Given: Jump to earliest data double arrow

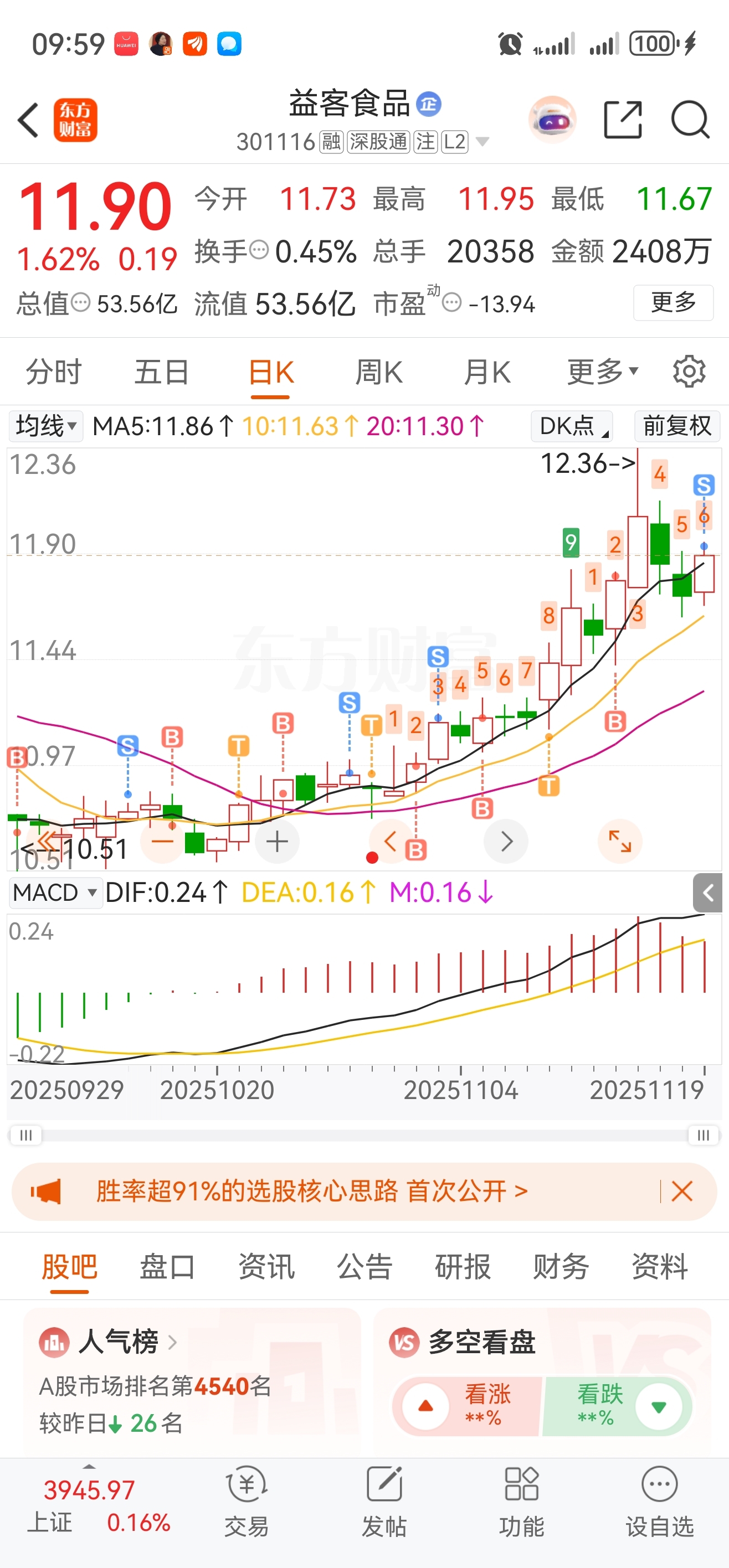Looking at the screenshot, I should 49,840.
